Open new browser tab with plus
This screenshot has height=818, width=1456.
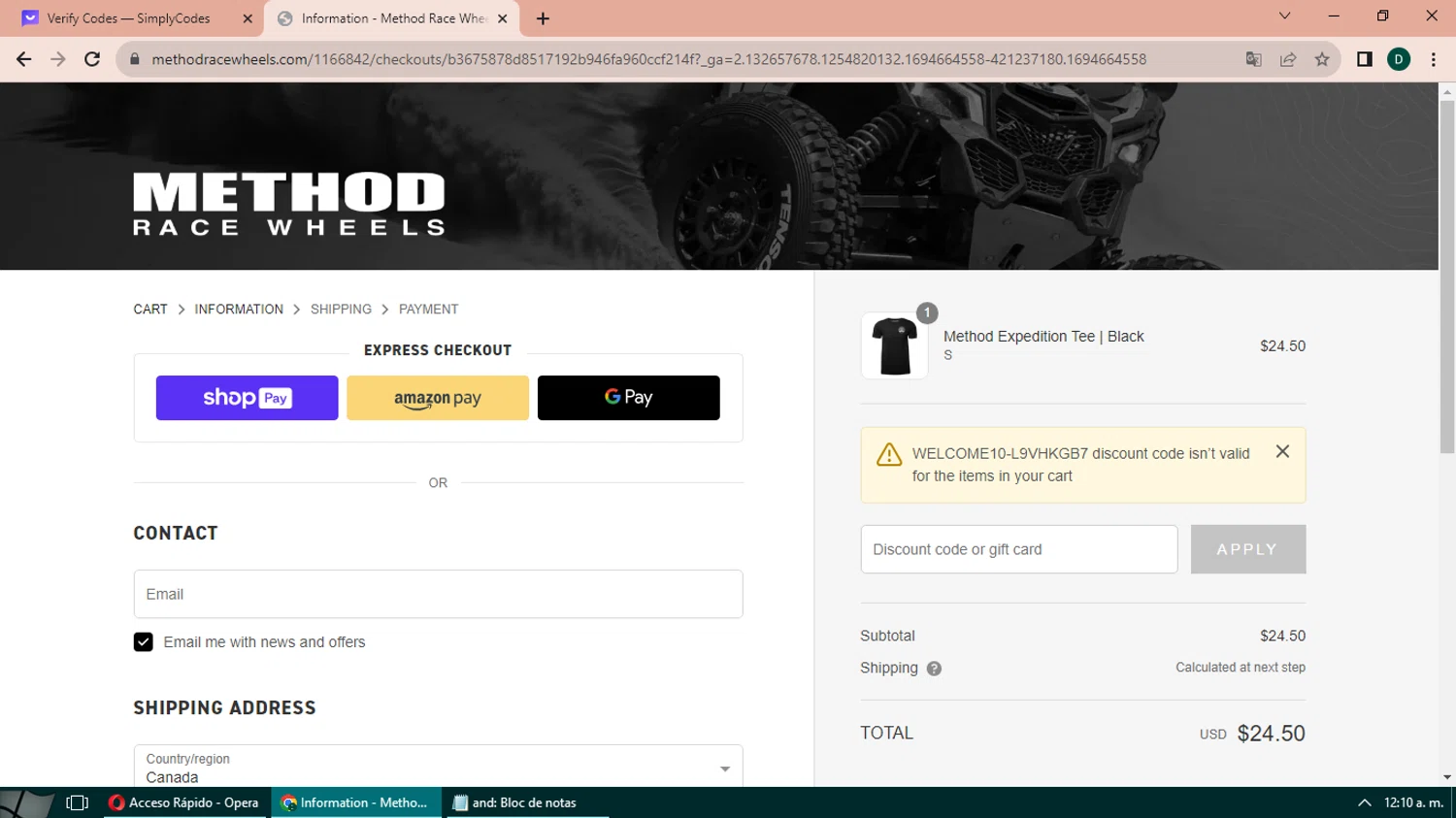tap(543, 18)
